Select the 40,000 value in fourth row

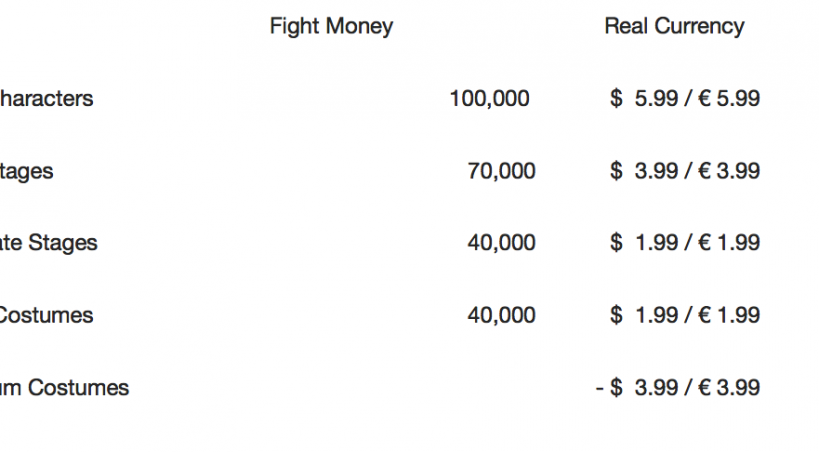(501, 315)
